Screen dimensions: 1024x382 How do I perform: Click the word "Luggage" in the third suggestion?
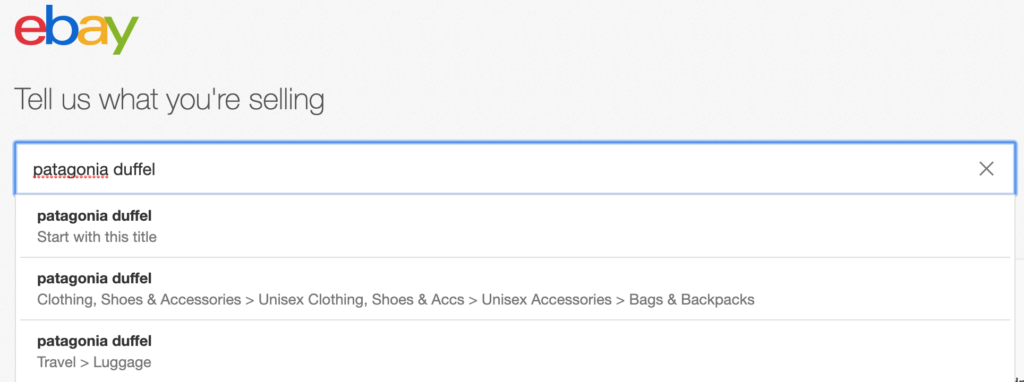click(x=122, y=362)
